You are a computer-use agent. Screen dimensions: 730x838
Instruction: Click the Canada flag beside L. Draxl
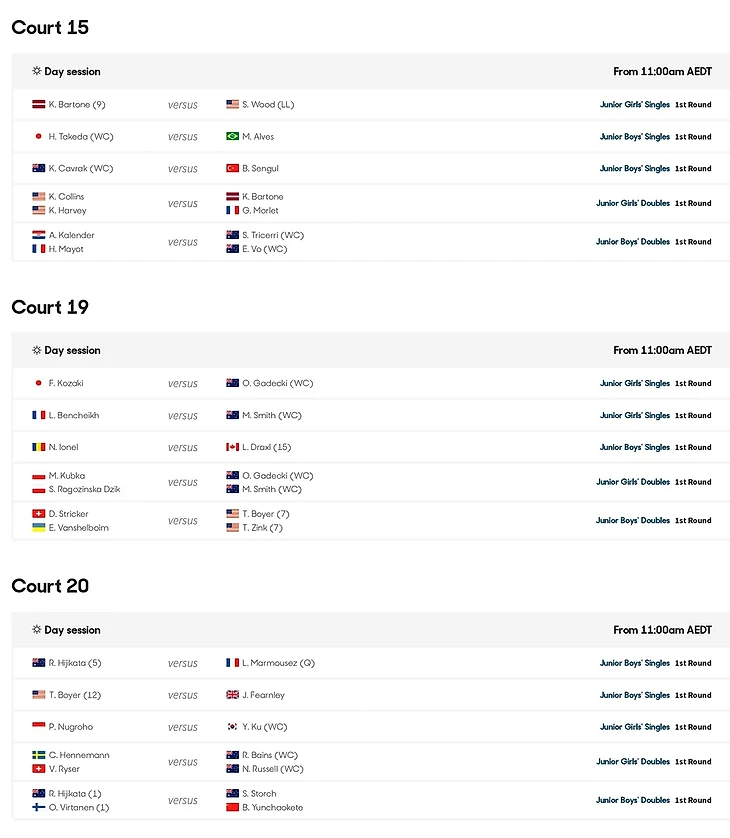[x=233, y=447]
